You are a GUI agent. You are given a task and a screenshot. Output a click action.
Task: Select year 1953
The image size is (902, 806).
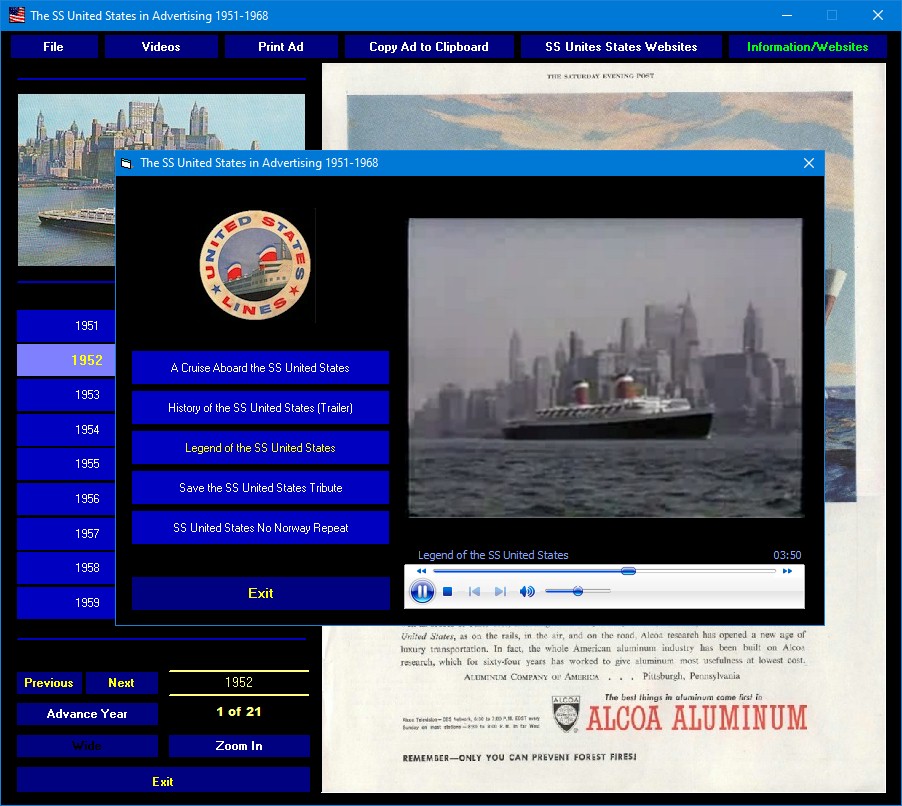coord(66,395)
